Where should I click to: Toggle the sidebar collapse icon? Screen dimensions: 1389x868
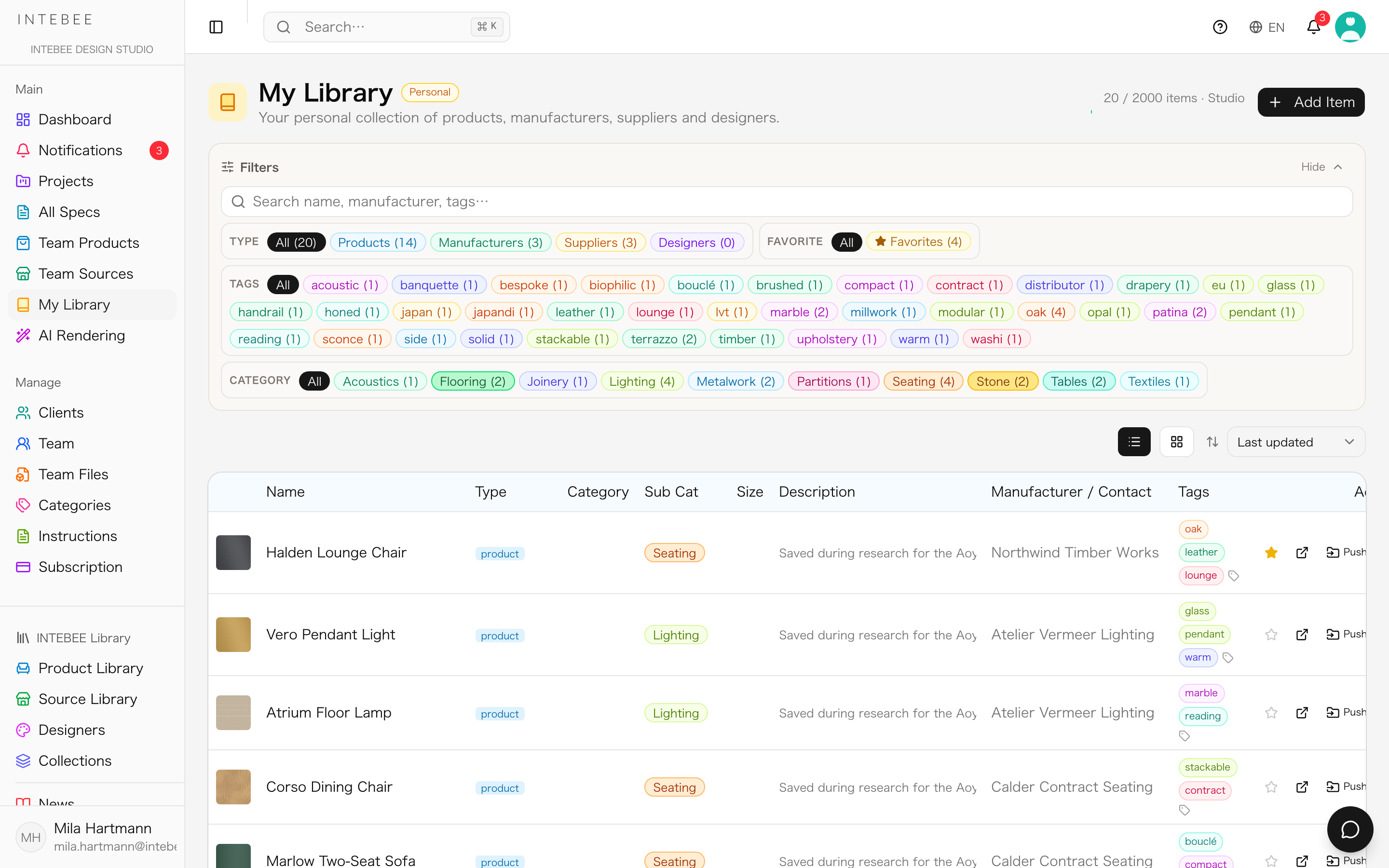pos(216,27)
